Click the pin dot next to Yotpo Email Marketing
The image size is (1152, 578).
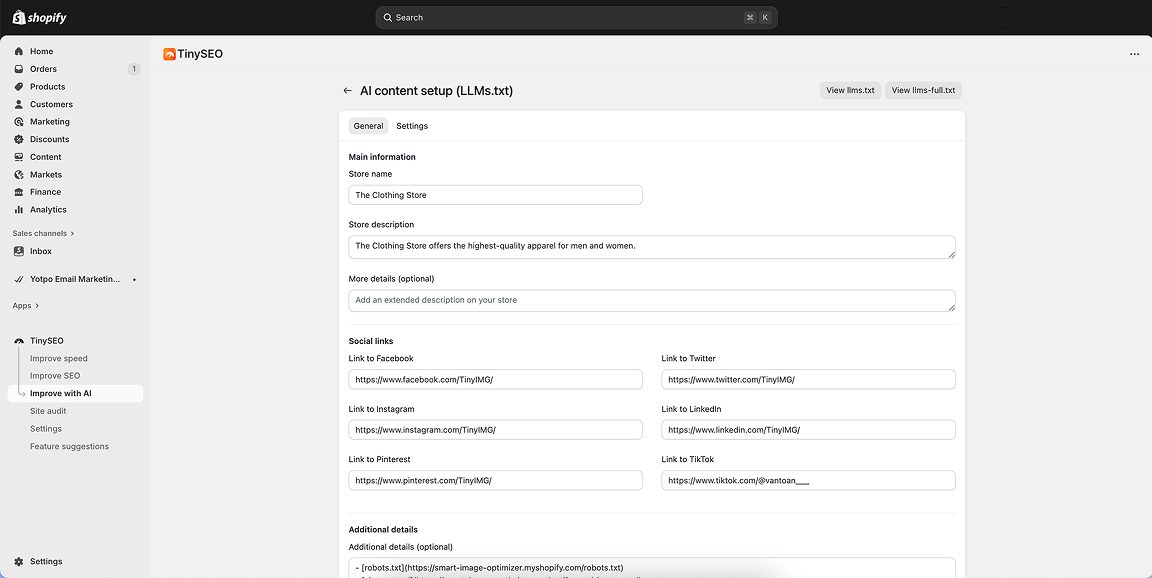[134, 280]
